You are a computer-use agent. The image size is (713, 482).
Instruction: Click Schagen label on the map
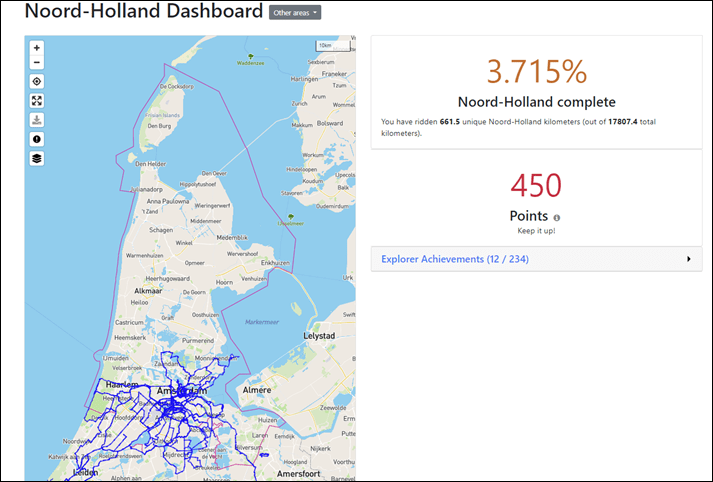click(x=161, y=230)
